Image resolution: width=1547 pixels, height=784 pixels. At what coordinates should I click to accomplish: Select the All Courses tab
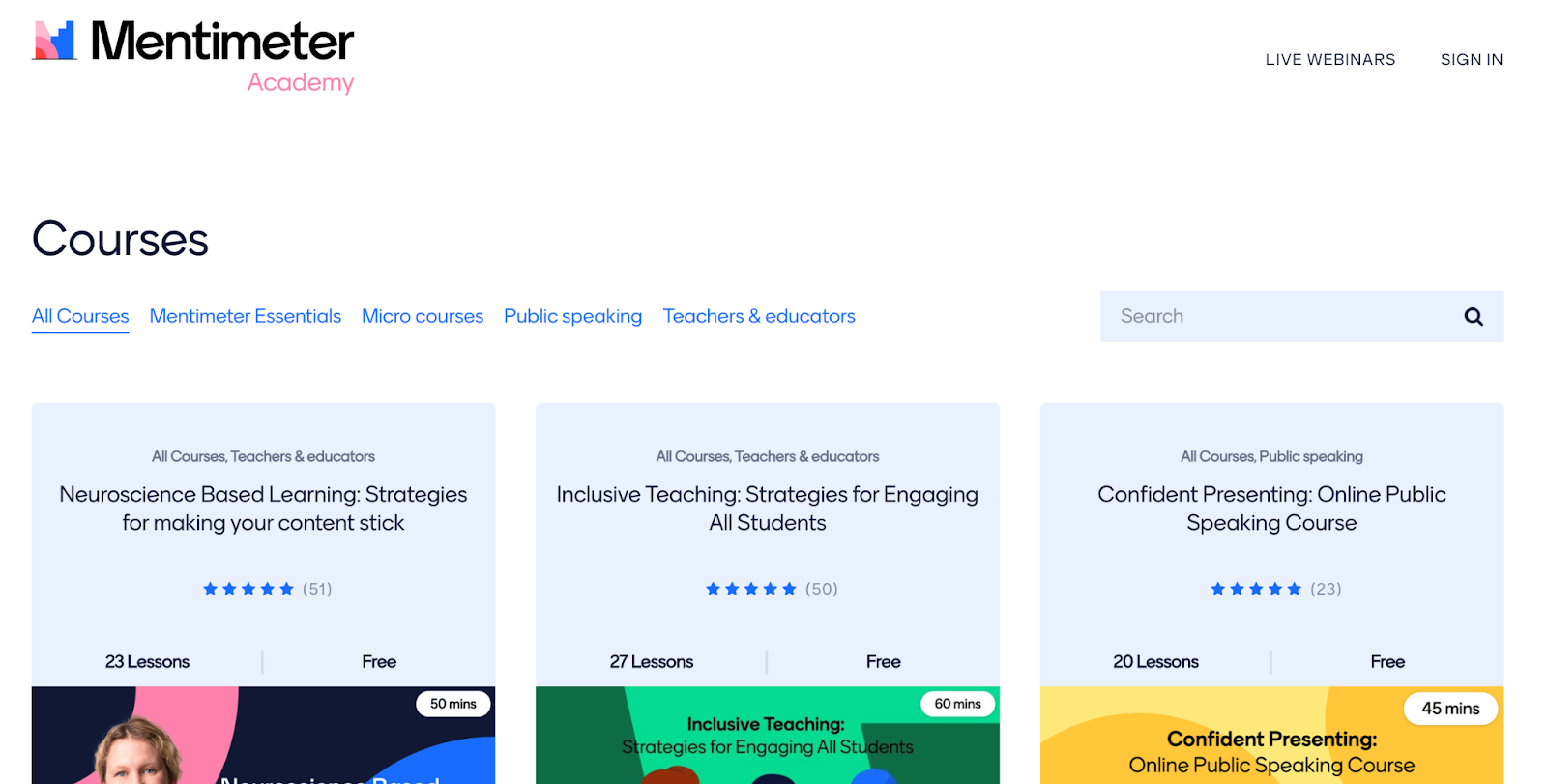[80, 316]
